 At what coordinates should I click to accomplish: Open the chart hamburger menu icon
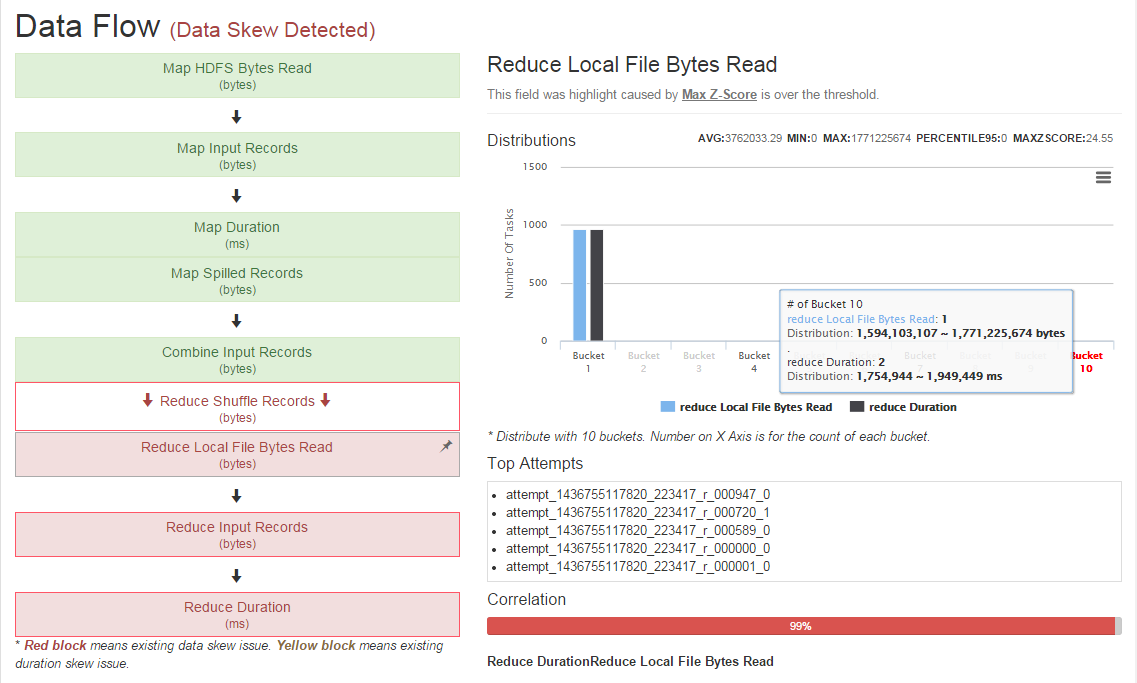coord(1103,177)
